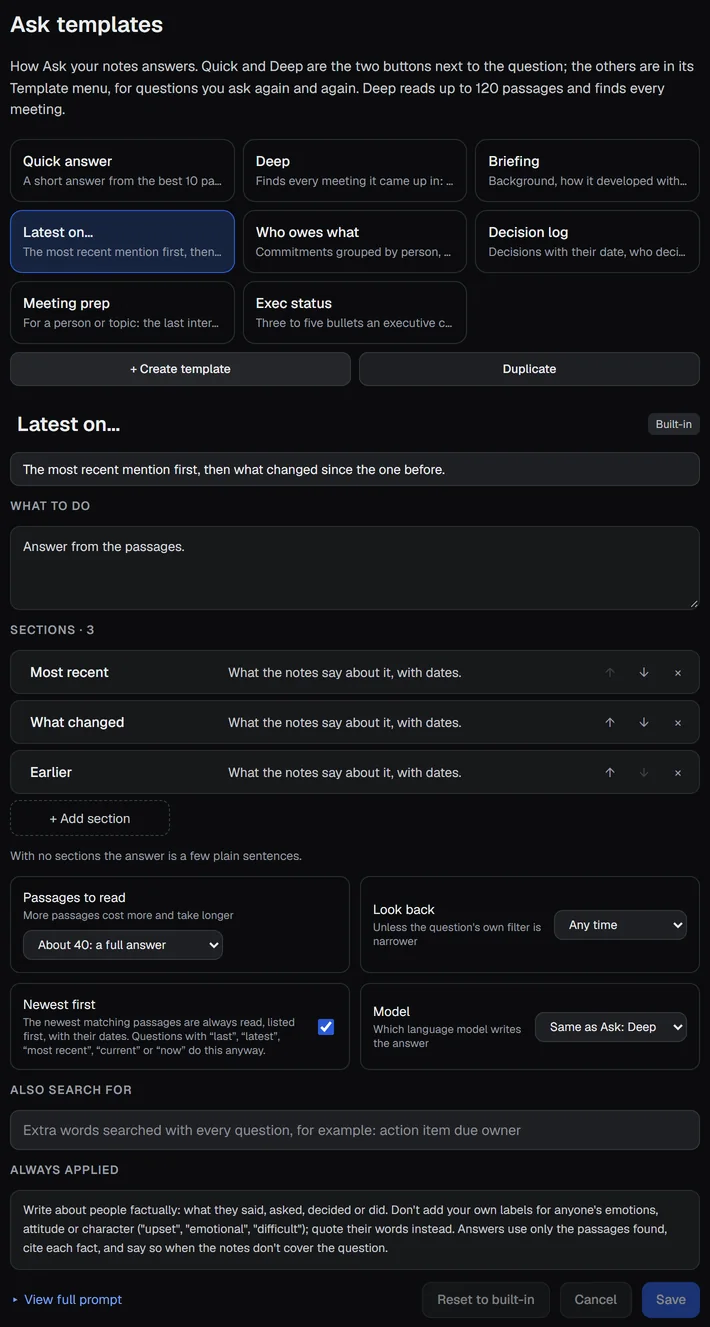Select the Latest on… template card
The image size is (710, 1327).
pos(122,241)
